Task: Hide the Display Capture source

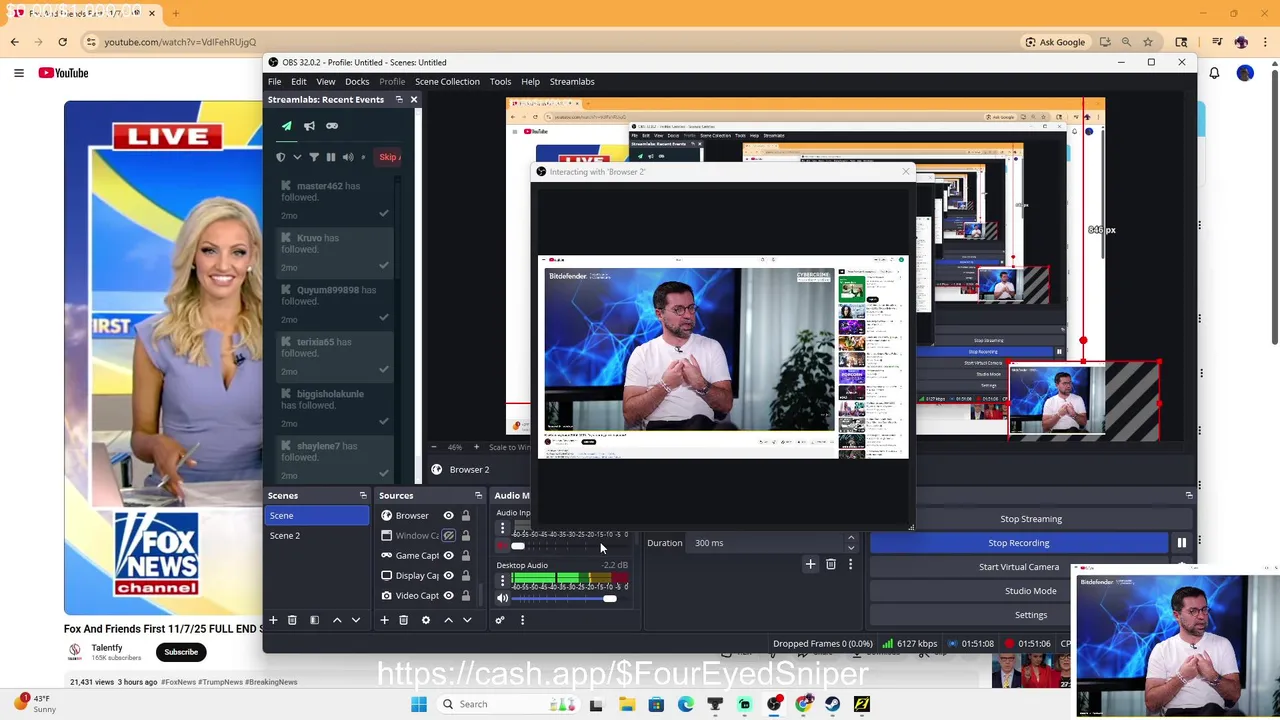Action: pyautogui.click(x=448, y=576)
